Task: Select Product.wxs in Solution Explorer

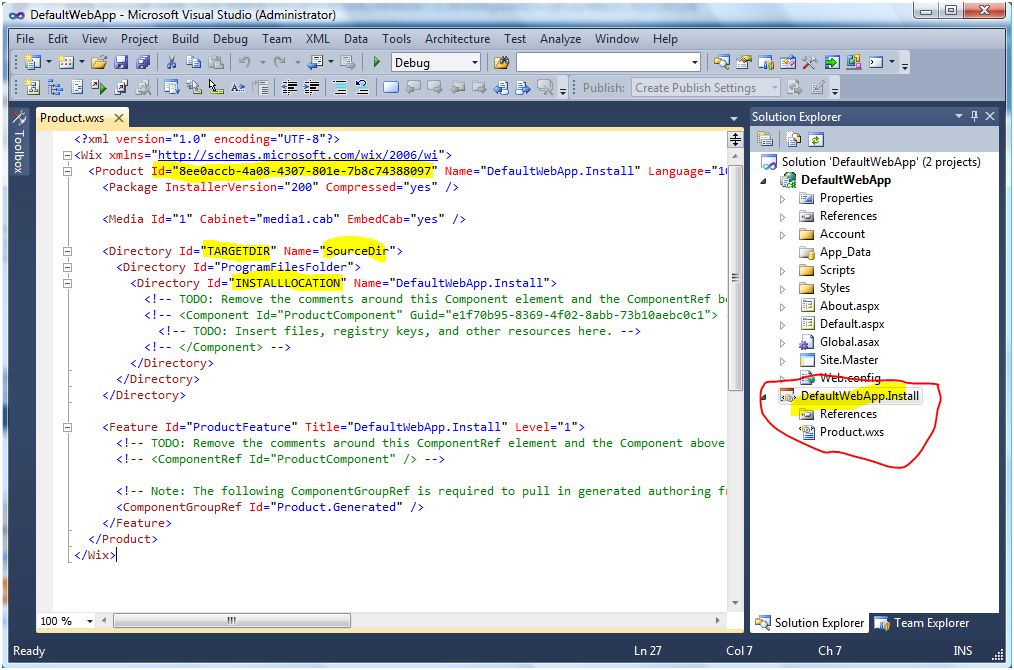Action: [x=851, y=432]
